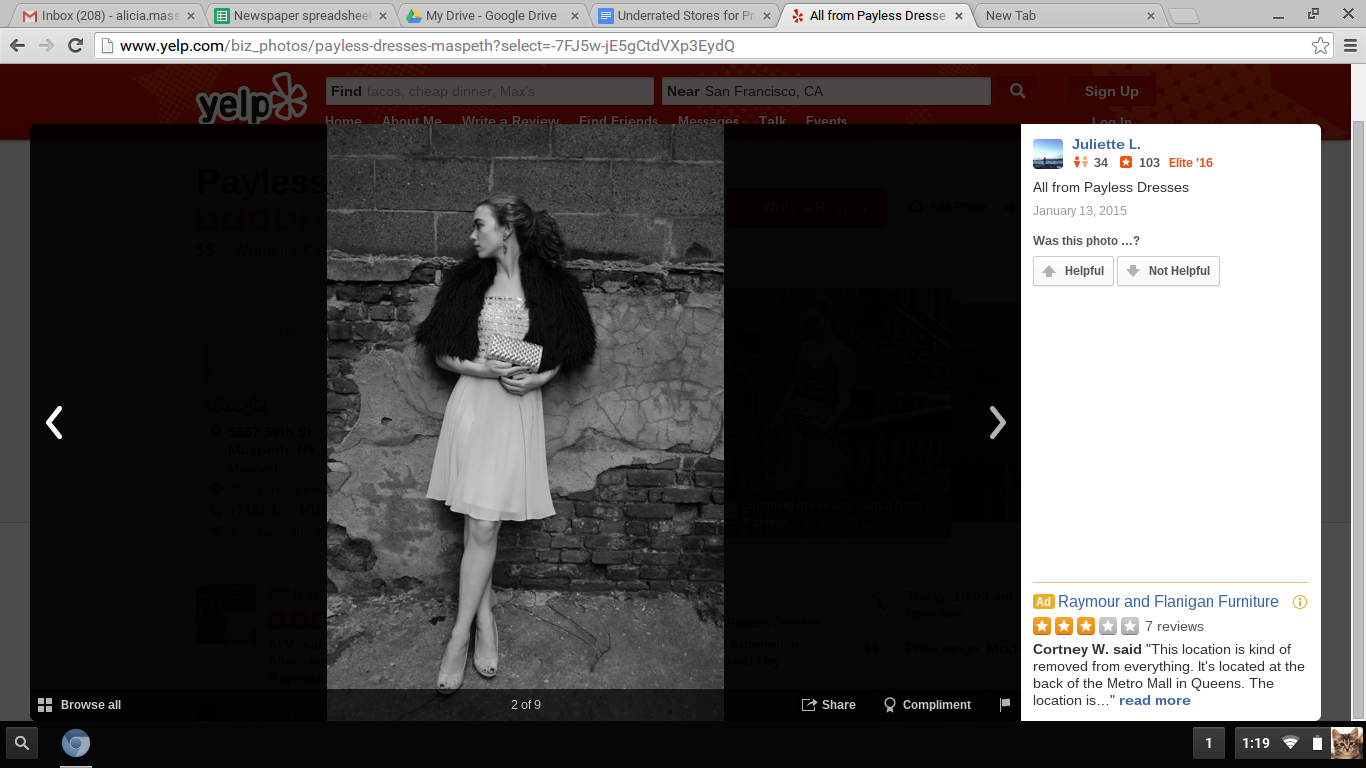
Task: Close the All from Payless Dresses tab
Action: (x=959, y=16)
